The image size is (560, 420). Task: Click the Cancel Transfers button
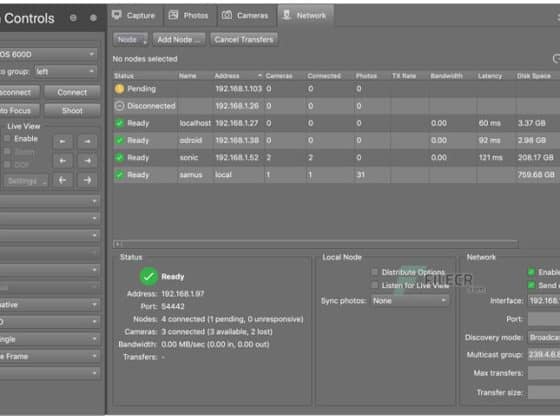(244, 39)
